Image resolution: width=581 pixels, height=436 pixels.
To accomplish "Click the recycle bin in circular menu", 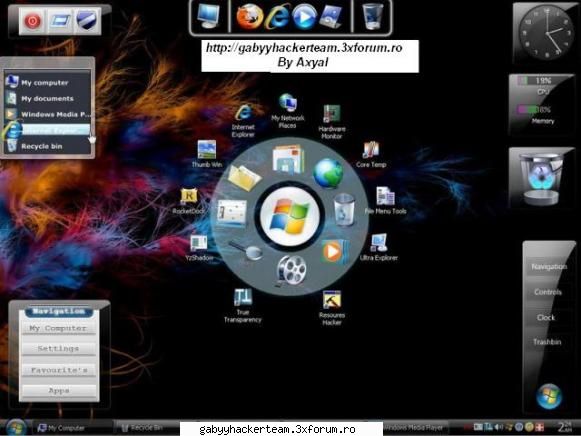I will click(x=344, y=210).
